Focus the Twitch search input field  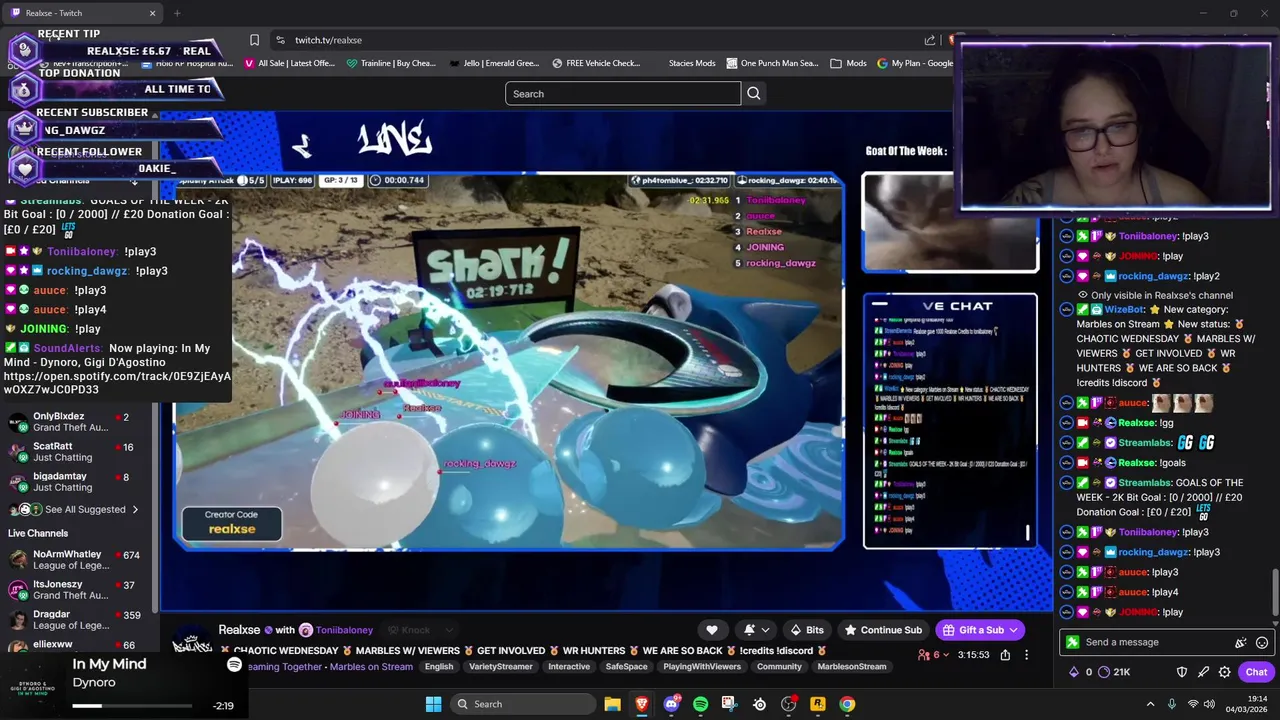pos(623,94)
